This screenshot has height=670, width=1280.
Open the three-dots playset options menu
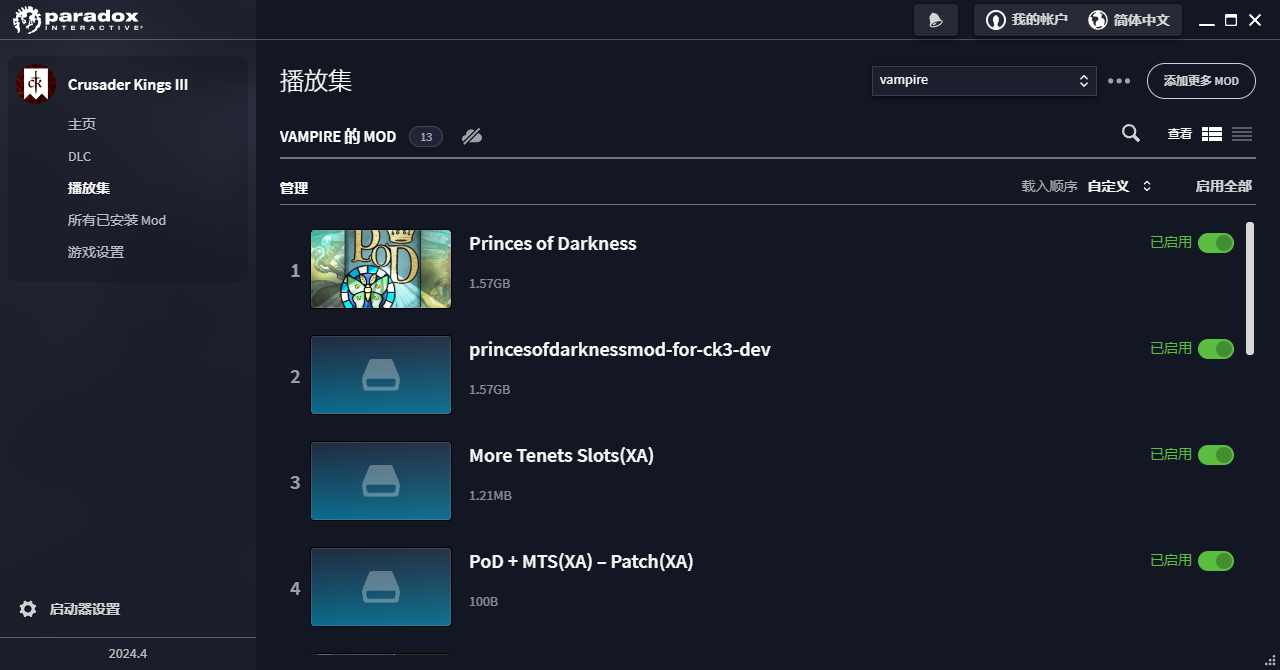[1119, 81]
